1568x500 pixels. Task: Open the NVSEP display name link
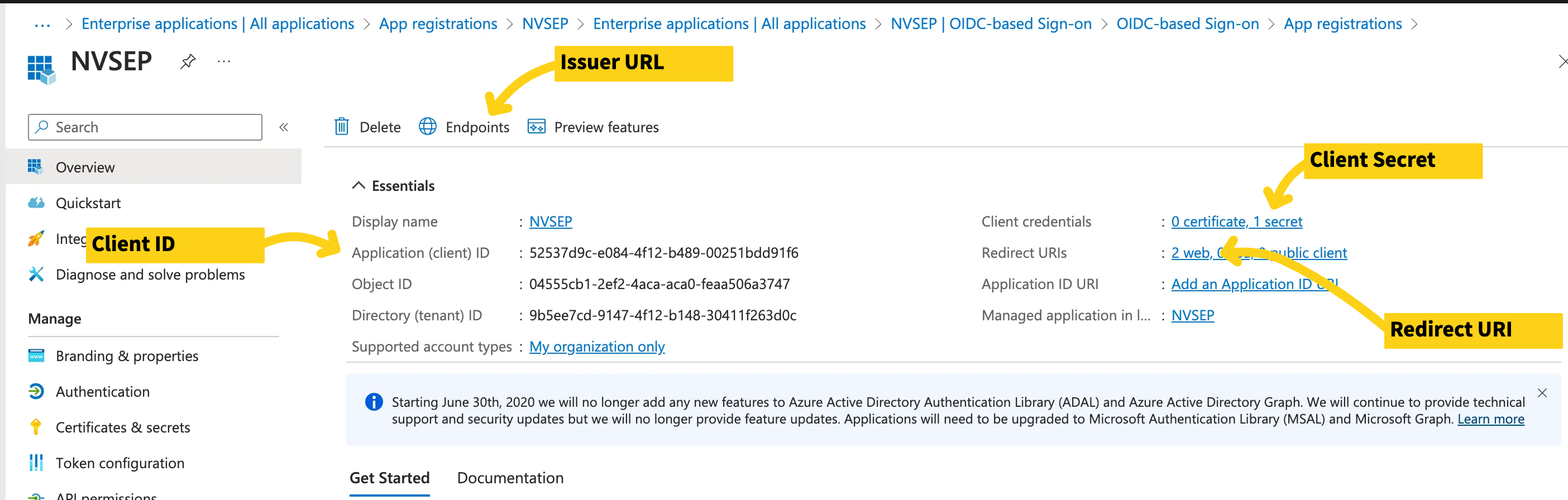click(551, 222)
